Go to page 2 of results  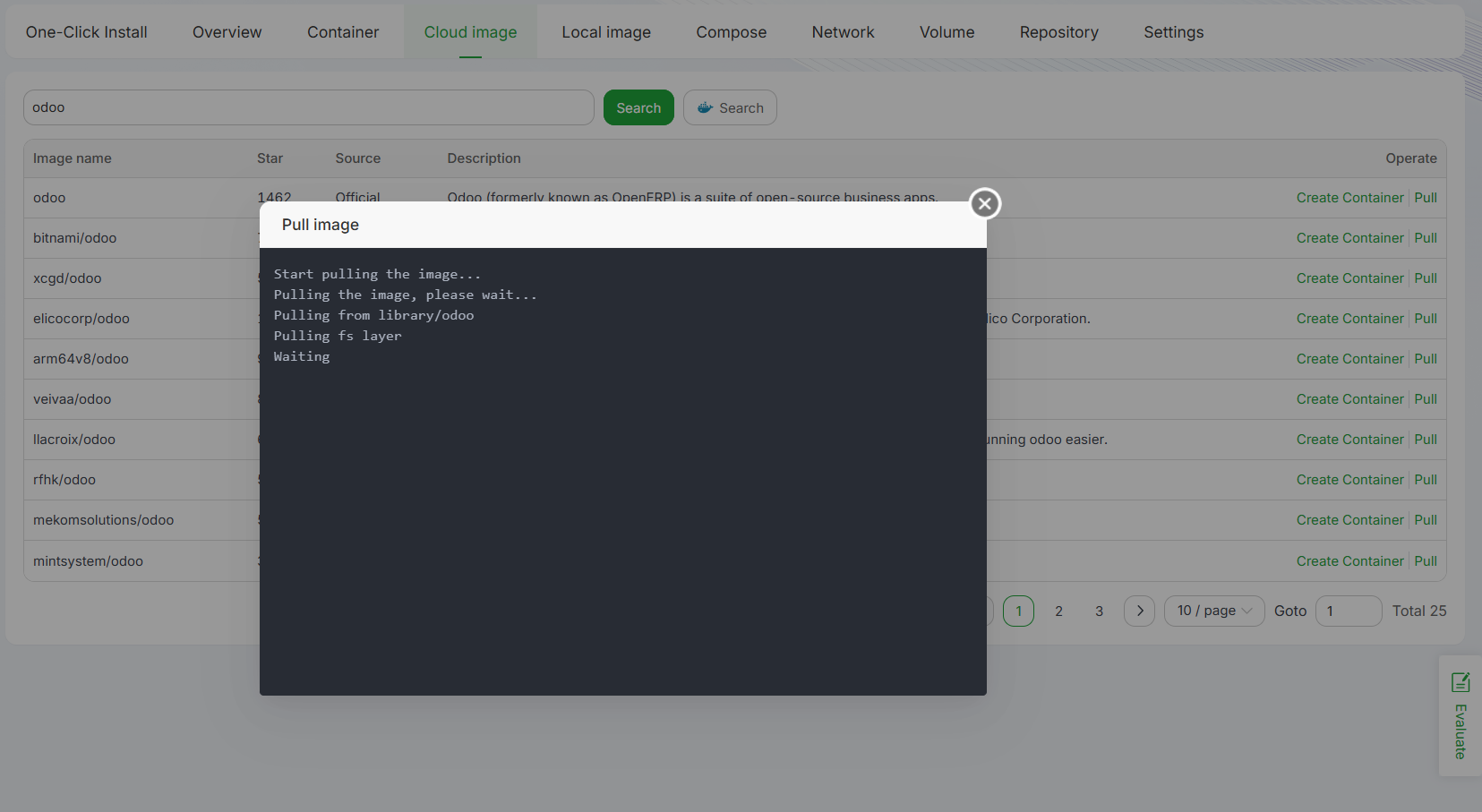click(x=1058, y=611)
